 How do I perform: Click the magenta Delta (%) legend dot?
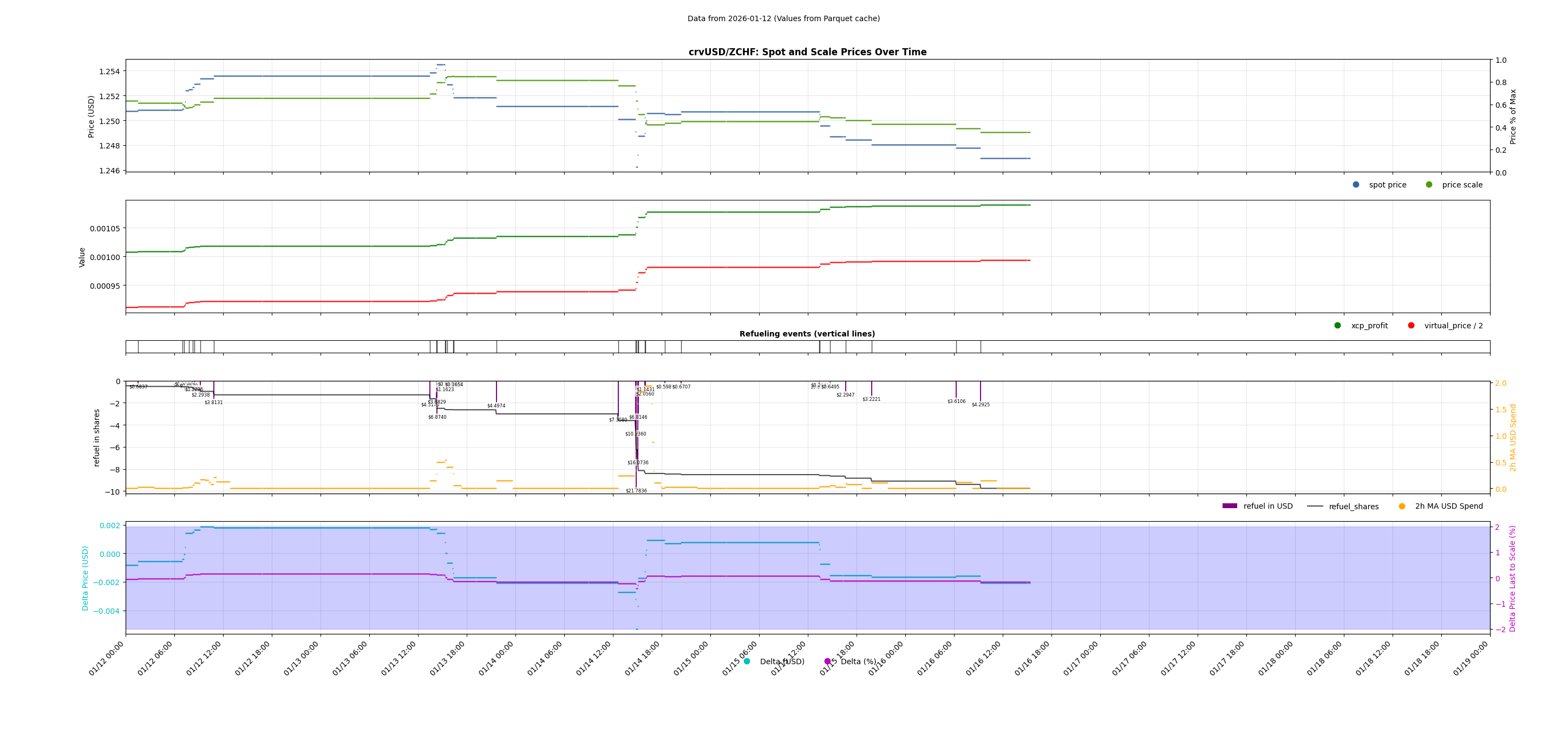coord(827,661)
